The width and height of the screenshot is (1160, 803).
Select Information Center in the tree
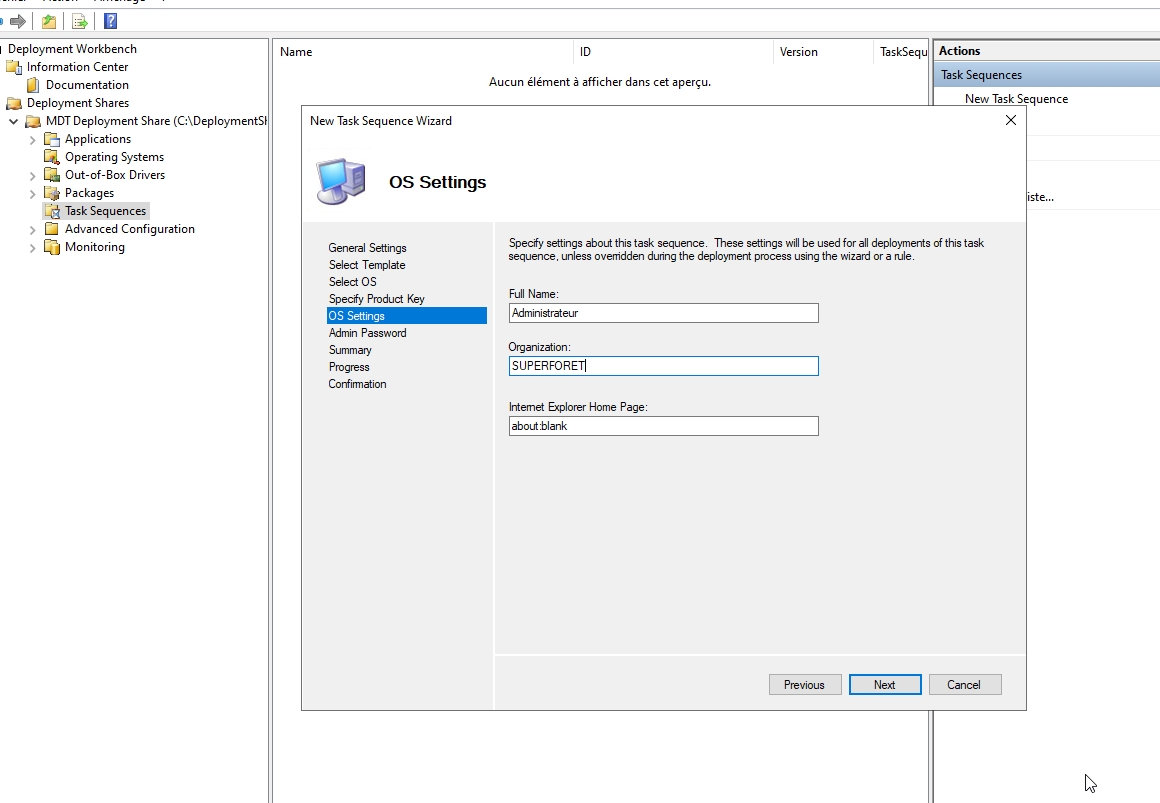coord(78,67)
